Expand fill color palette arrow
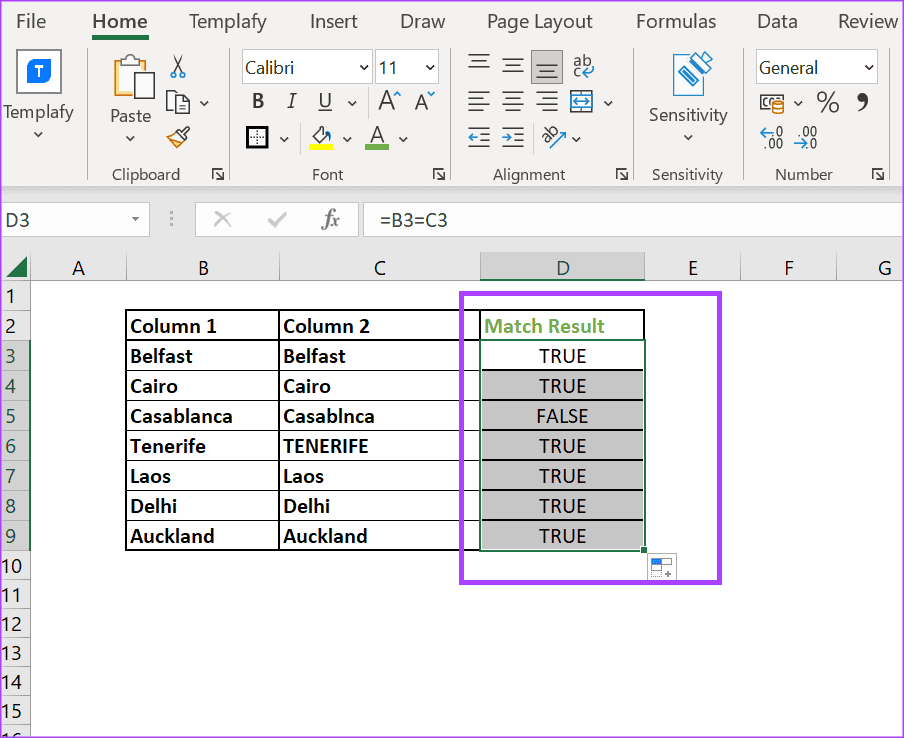This screenshot has height=738, width=904. pos(346,139)
